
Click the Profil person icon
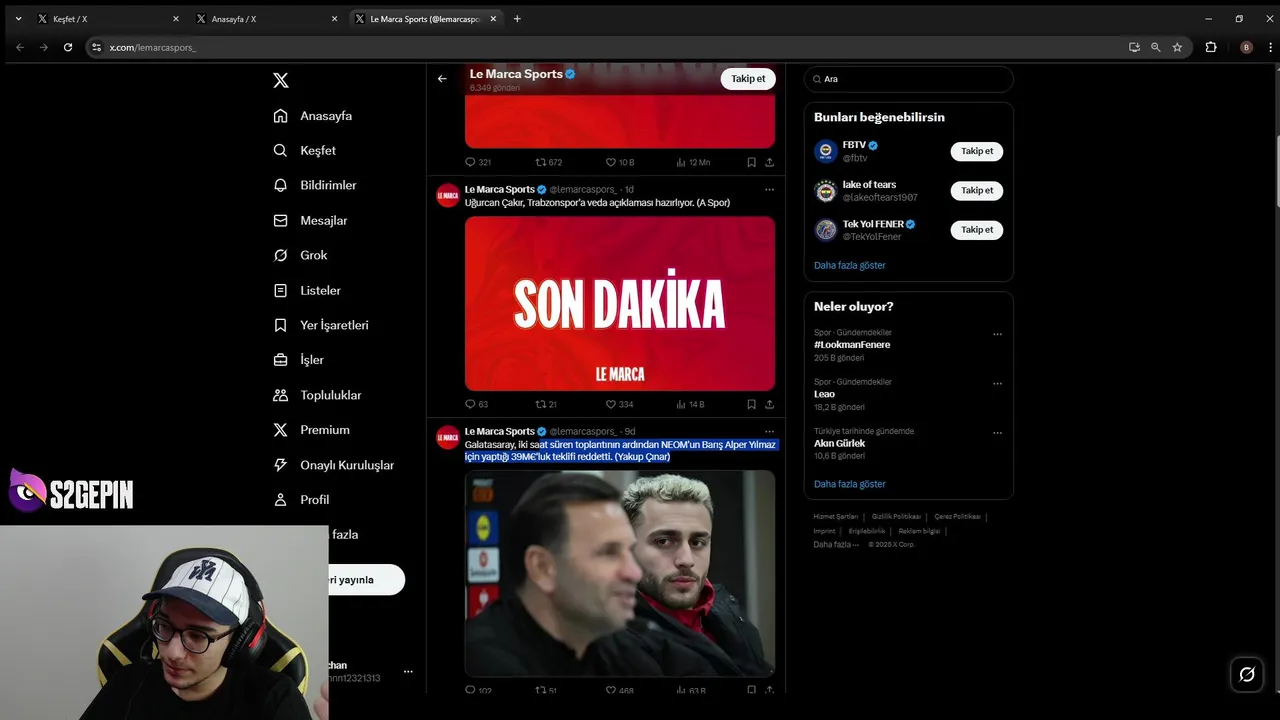281,500
